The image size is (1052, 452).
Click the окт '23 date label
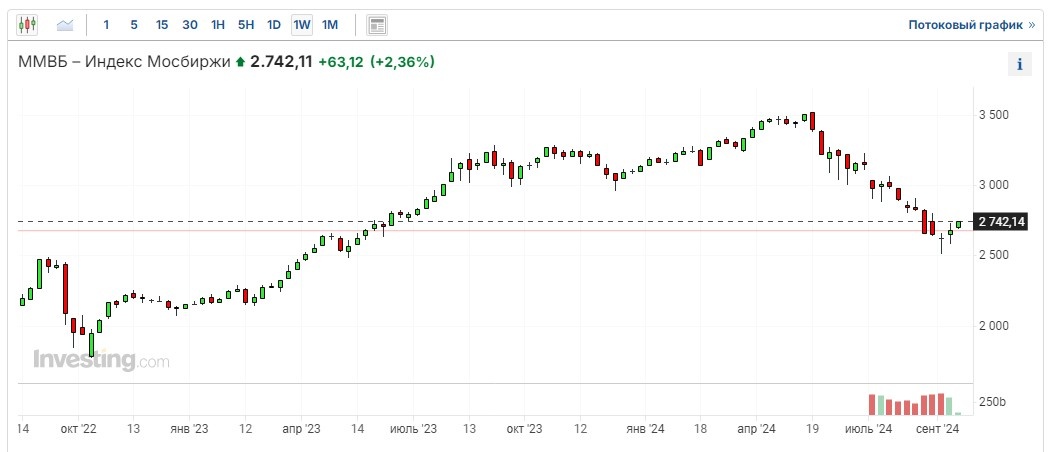point(524,427)
